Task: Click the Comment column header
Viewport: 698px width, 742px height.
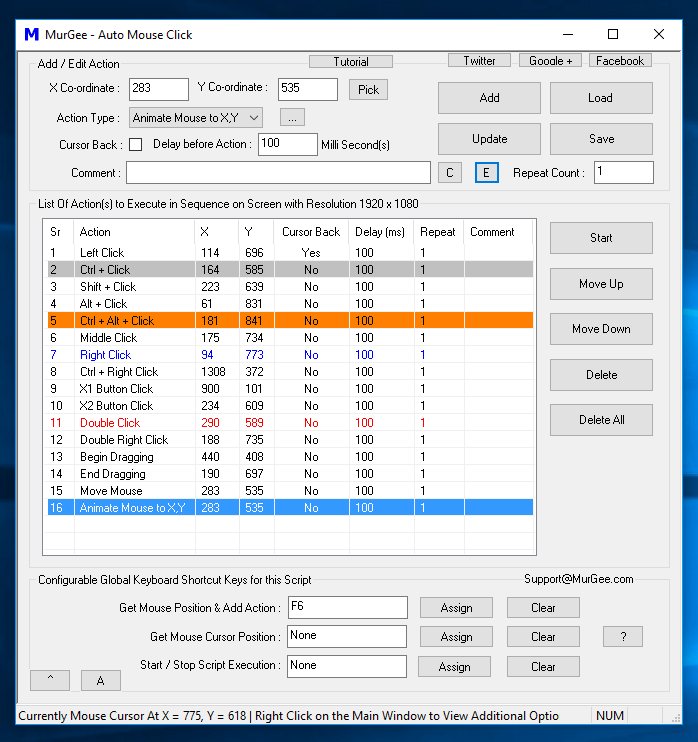Action: 498,232
